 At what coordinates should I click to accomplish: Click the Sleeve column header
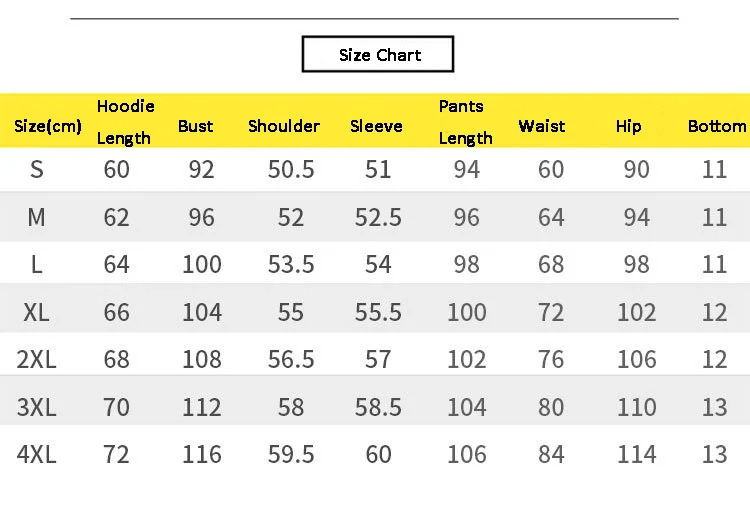[376, 126]
